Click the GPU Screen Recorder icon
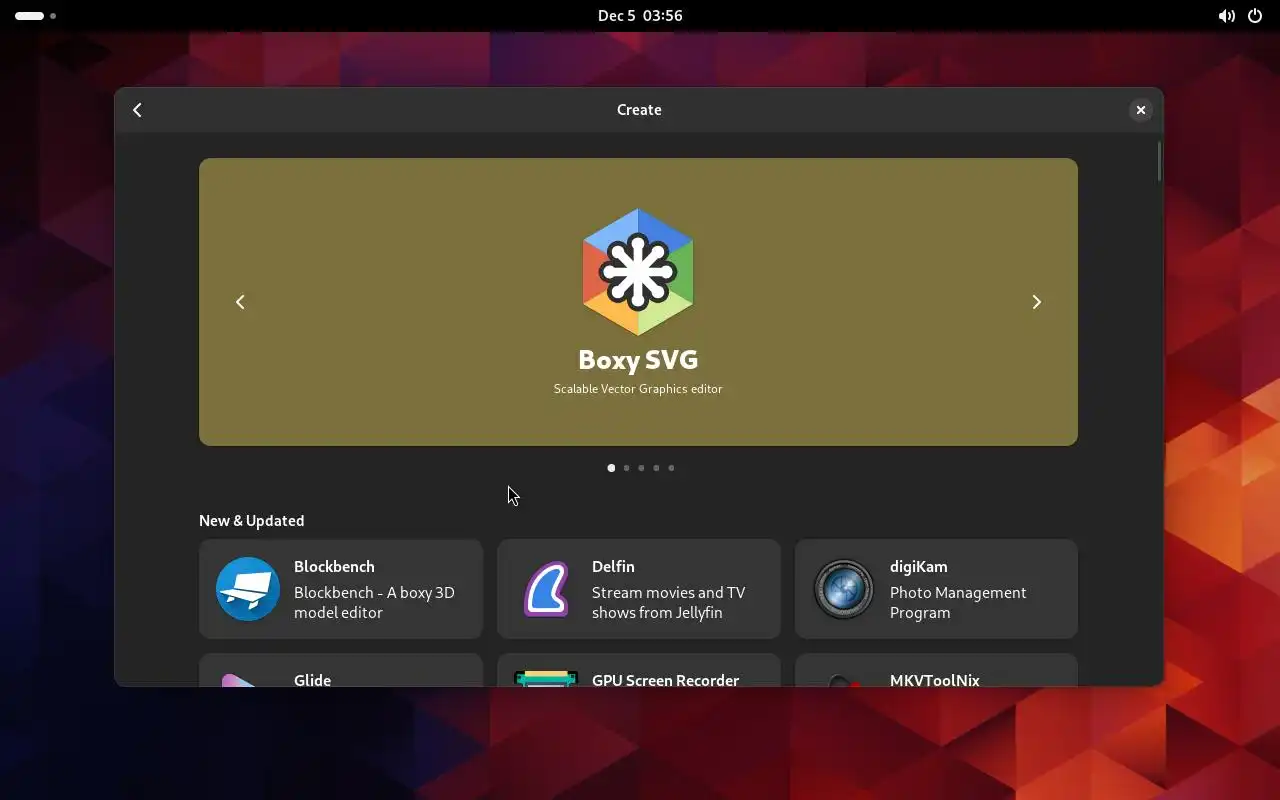This screenshot has height=800, width=1280. (x=546, y=678)
